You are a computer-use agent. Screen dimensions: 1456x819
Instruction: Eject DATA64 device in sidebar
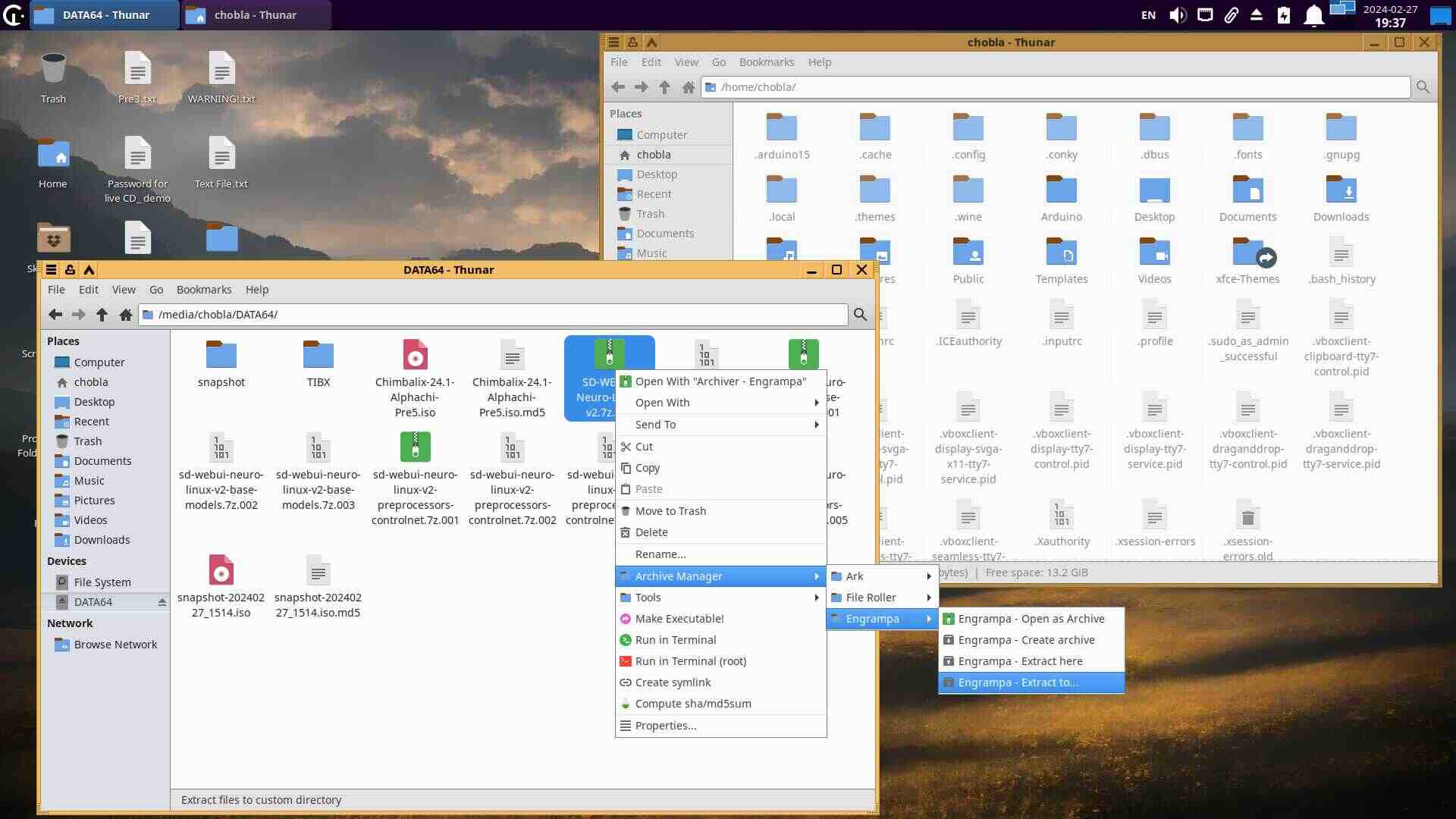point(162,602)
